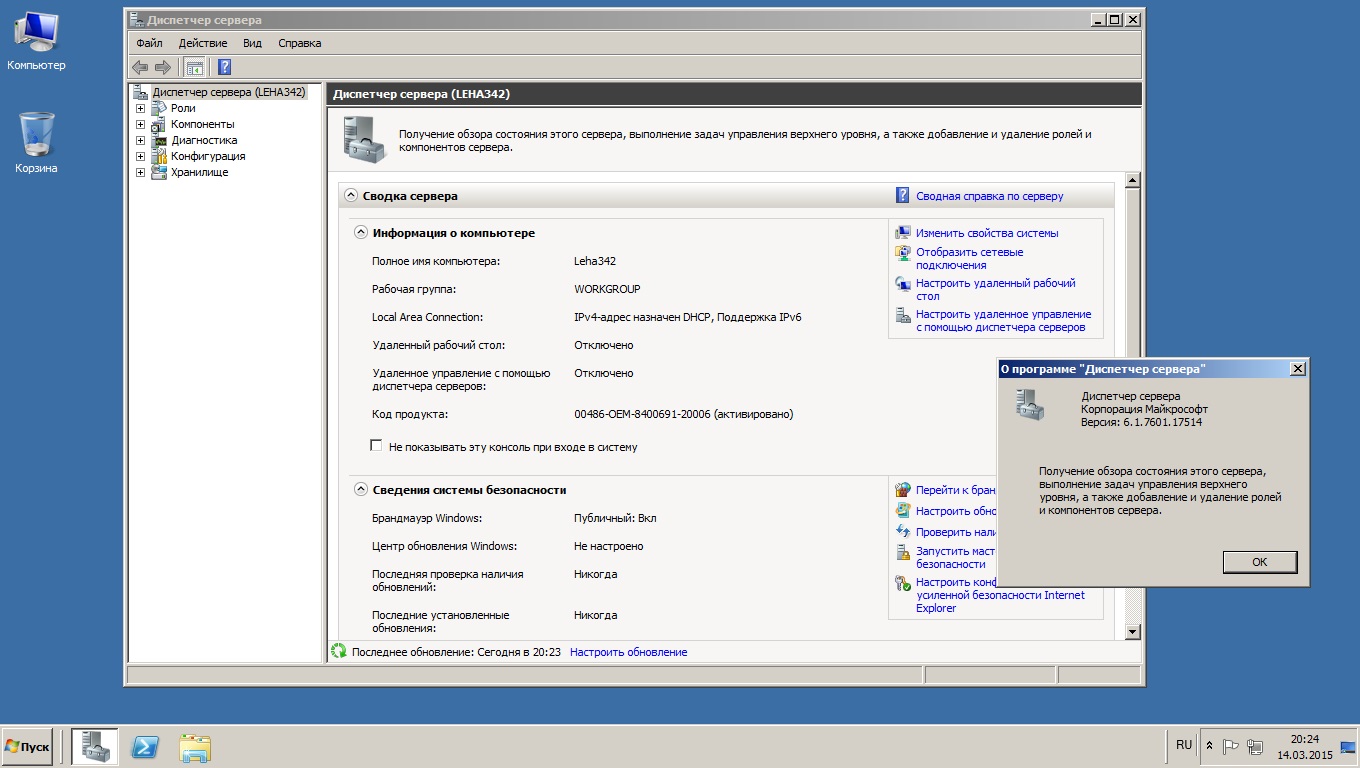Click the blue help question mark icon
Screen dimensions: 1360x768
(x=224, y=67)
